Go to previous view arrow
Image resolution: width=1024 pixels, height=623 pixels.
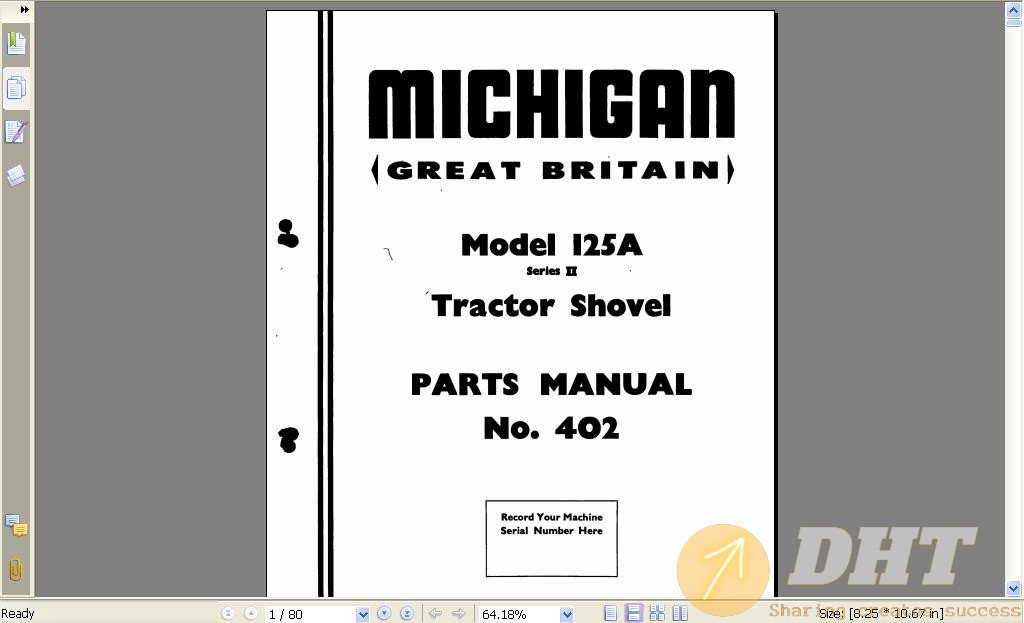(436, 614)
